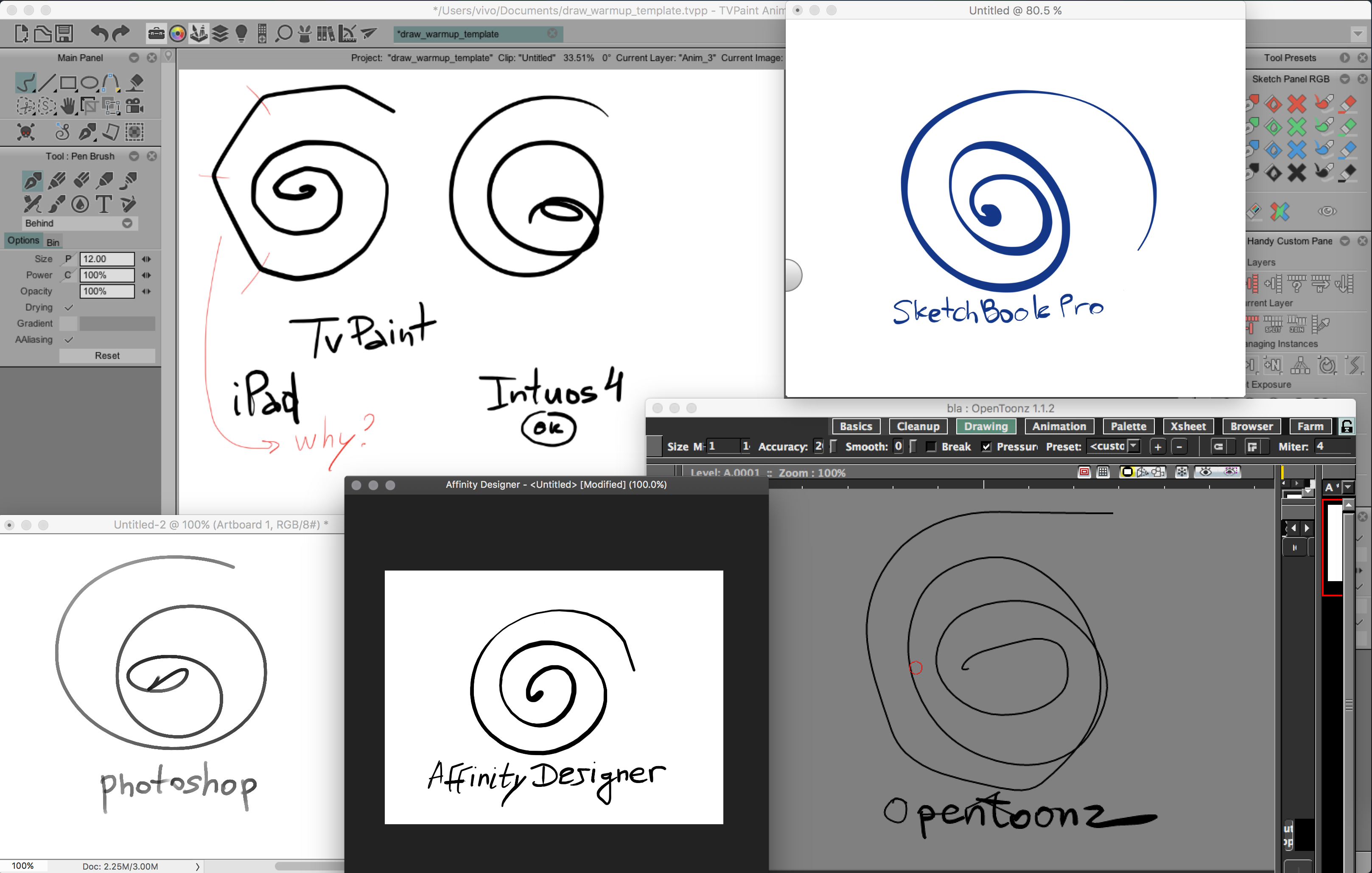The image size is (1372, 873).
Task: Click the skull and crossbones icon
Action: 25,132
